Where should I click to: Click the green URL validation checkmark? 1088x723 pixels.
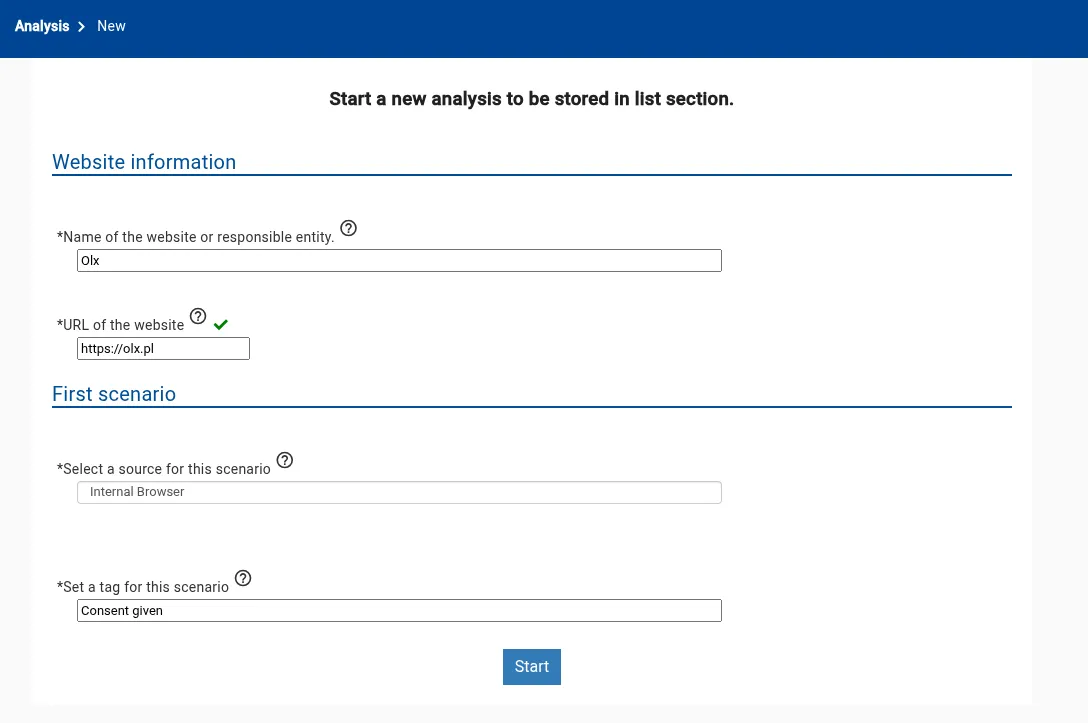pyautogui.click(x=221, y=324)
